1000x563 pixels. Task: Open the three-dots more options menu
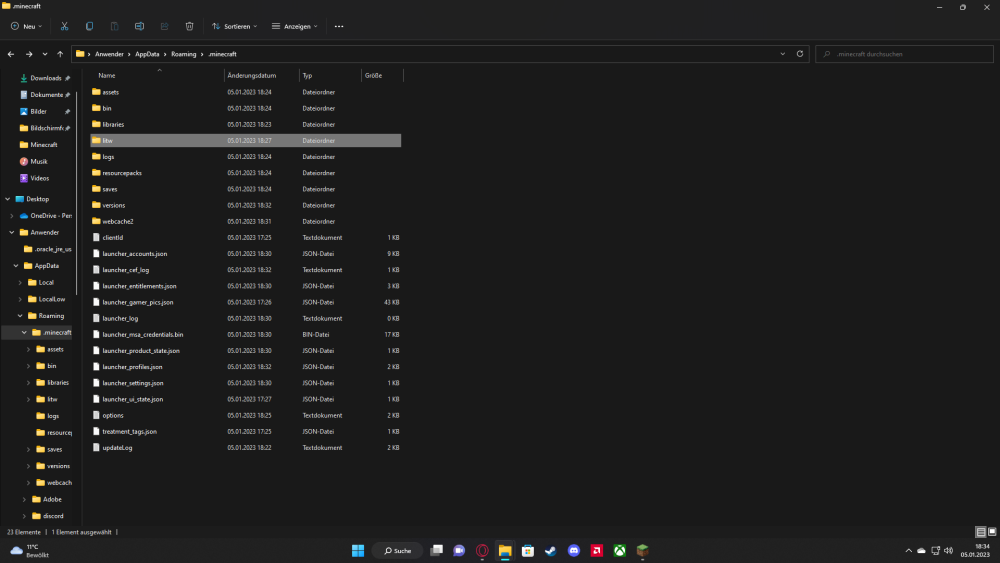(339, 26)
